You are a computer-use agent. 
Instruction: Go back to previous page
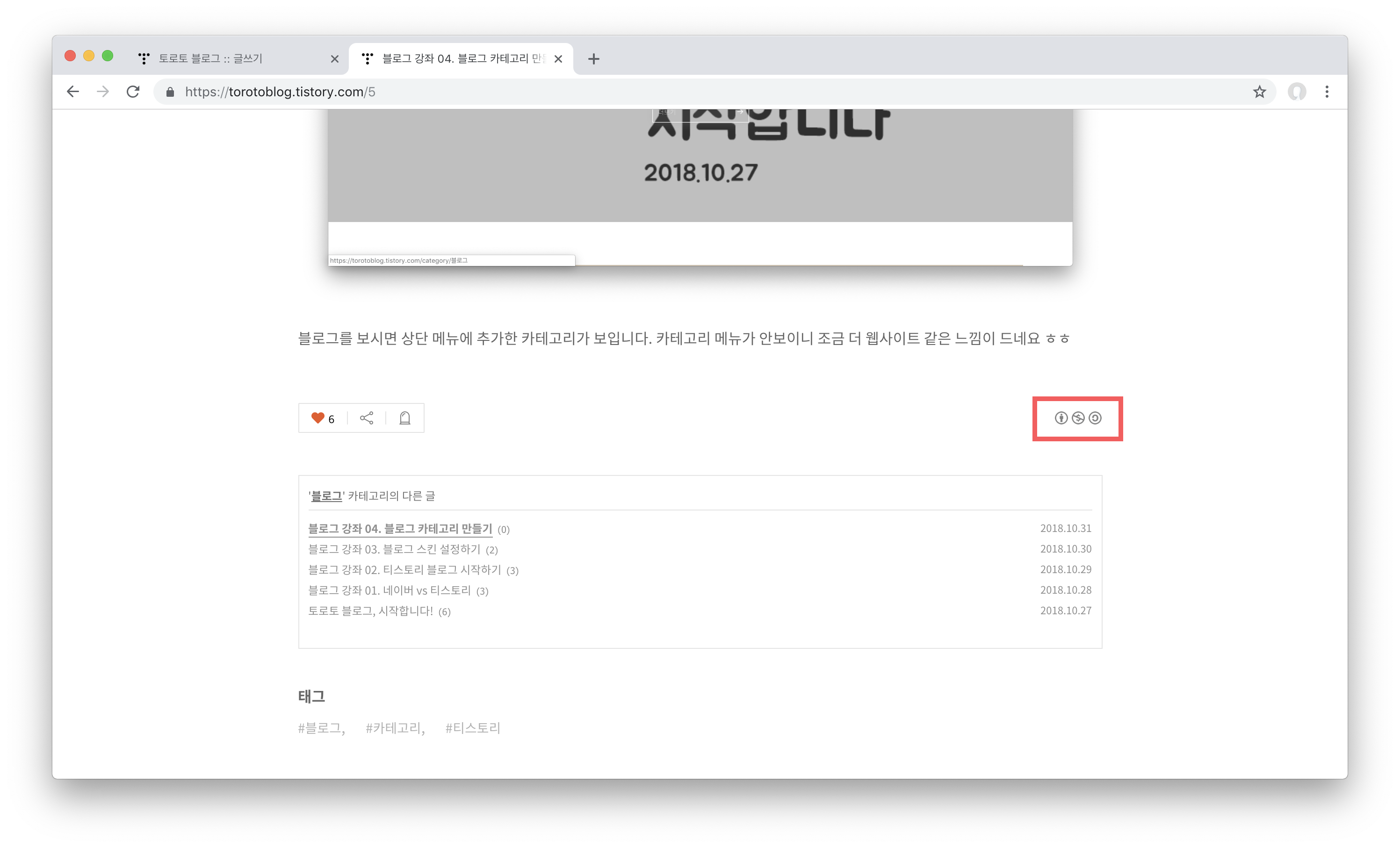pos(73,92)
